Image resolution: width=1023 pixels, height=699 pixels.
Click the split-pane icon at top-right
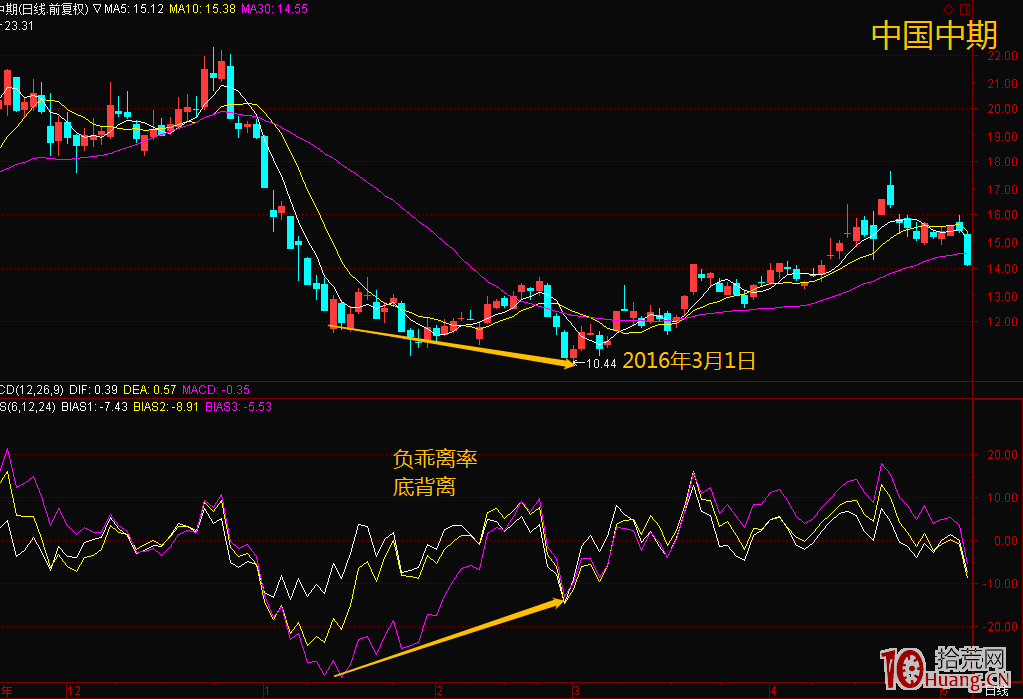point(963,8)
